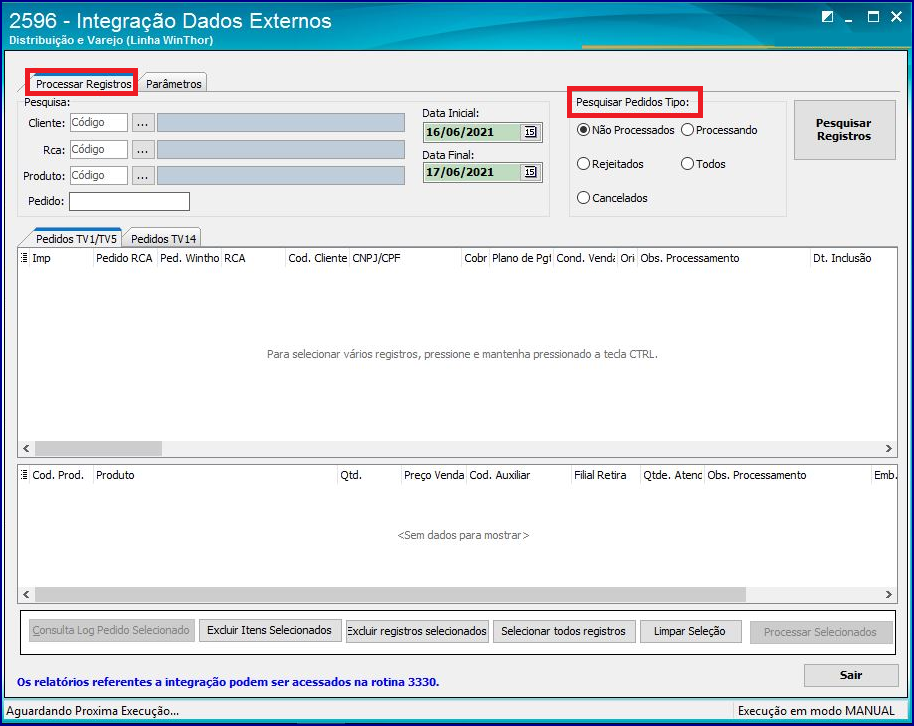
Task: Click items grid Obs. Processamento header
Action: pos(788,475)
